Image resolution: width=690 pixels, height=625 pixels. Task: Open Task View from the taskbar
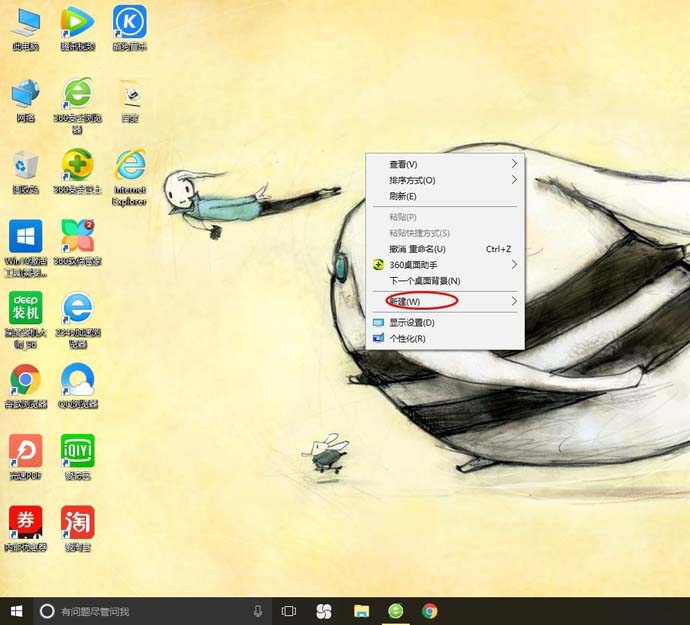[x=289, y=611]
